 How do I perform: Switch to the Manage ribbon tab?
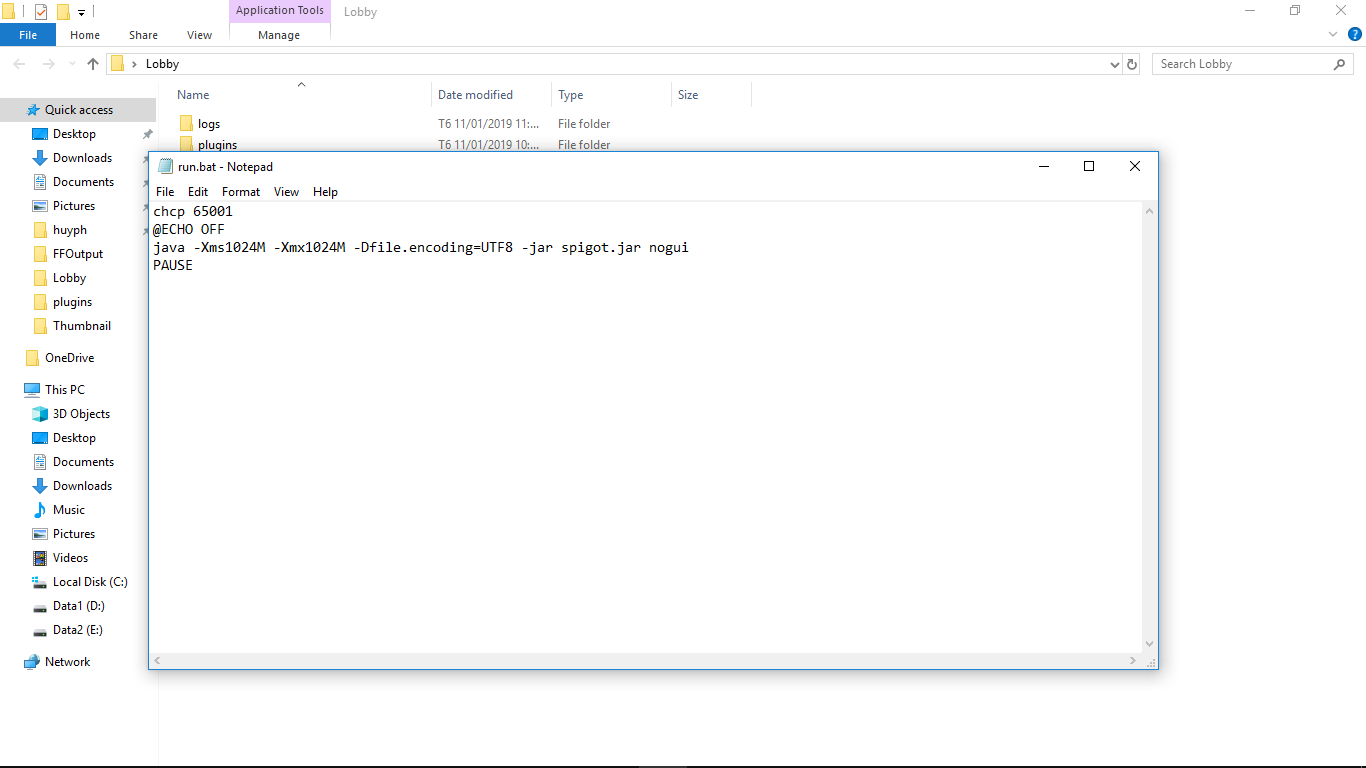(x=279, y=35)
